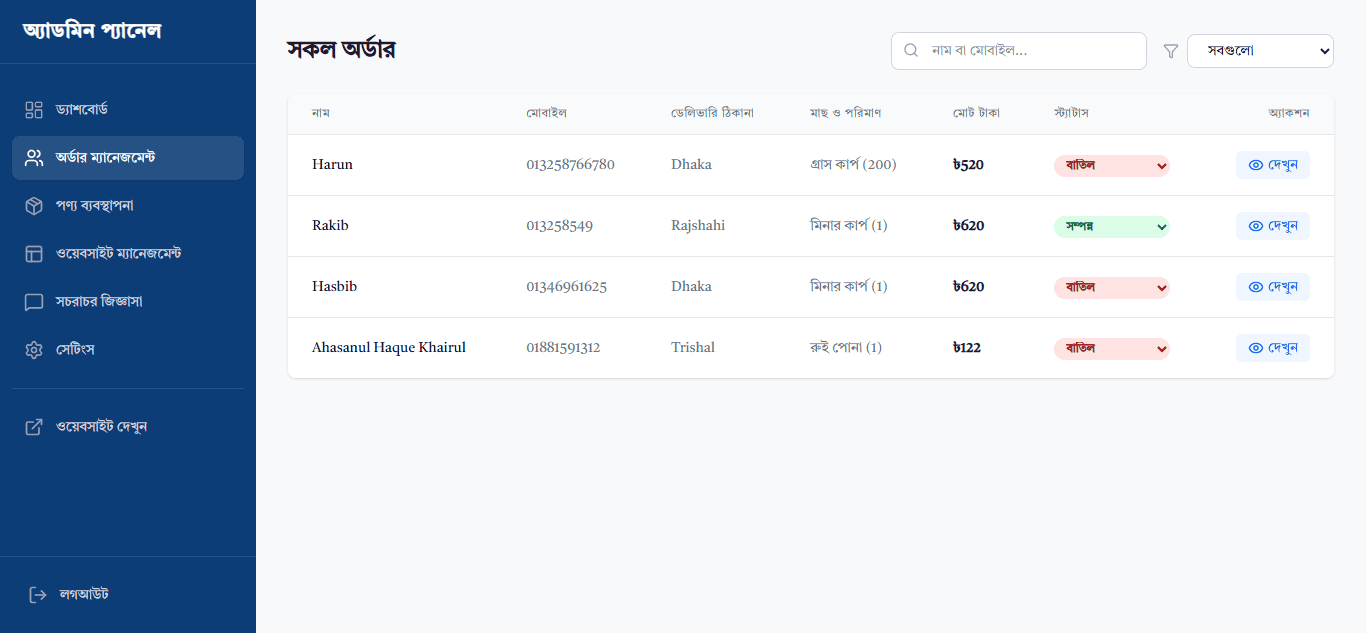Click the external link icon for website view
This screenshot has width=1366, height=633.
pos(34,427)
